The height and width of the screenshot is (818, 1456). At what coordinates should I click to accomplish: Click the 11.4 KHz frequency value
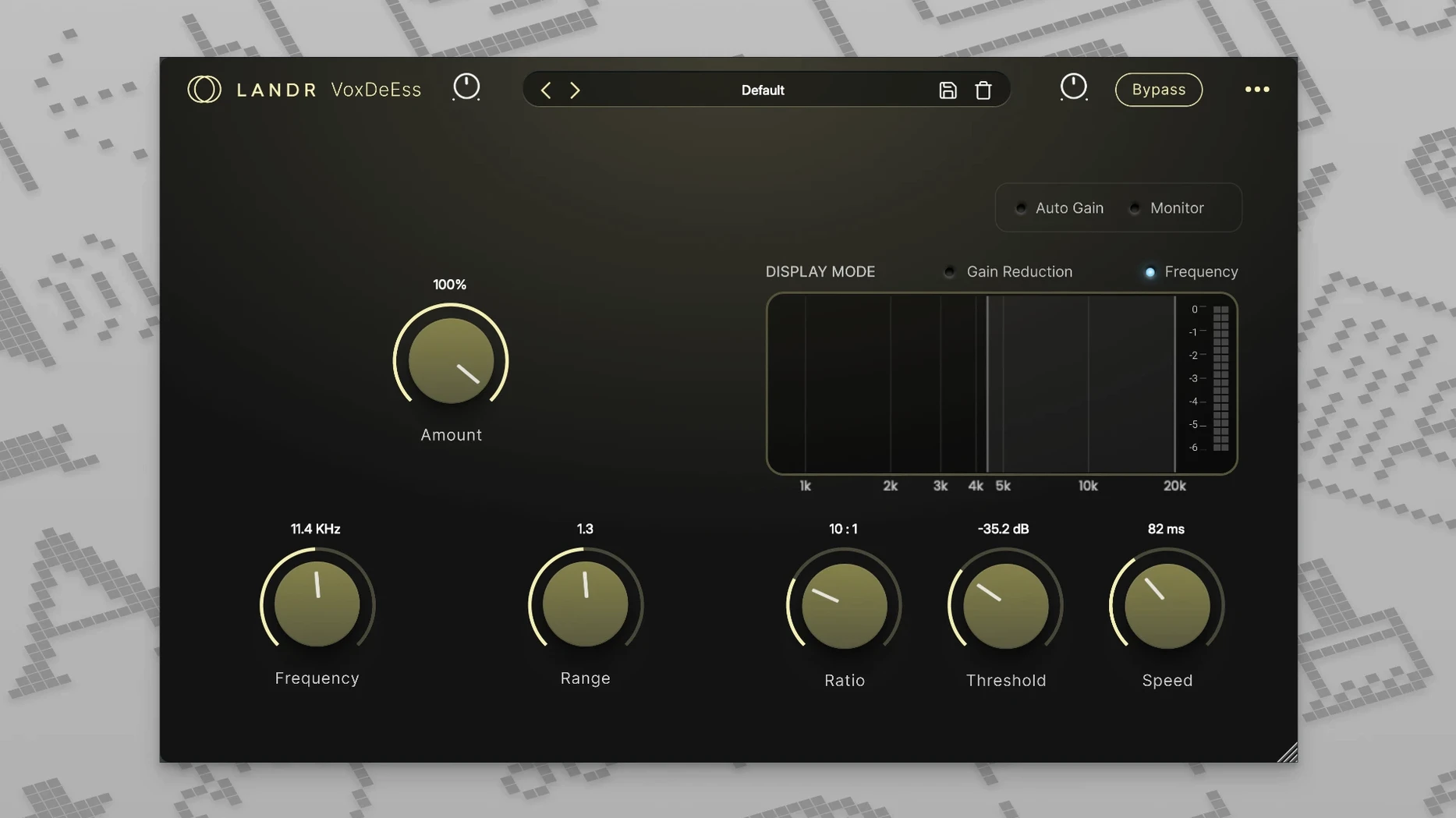click(316, 529)
